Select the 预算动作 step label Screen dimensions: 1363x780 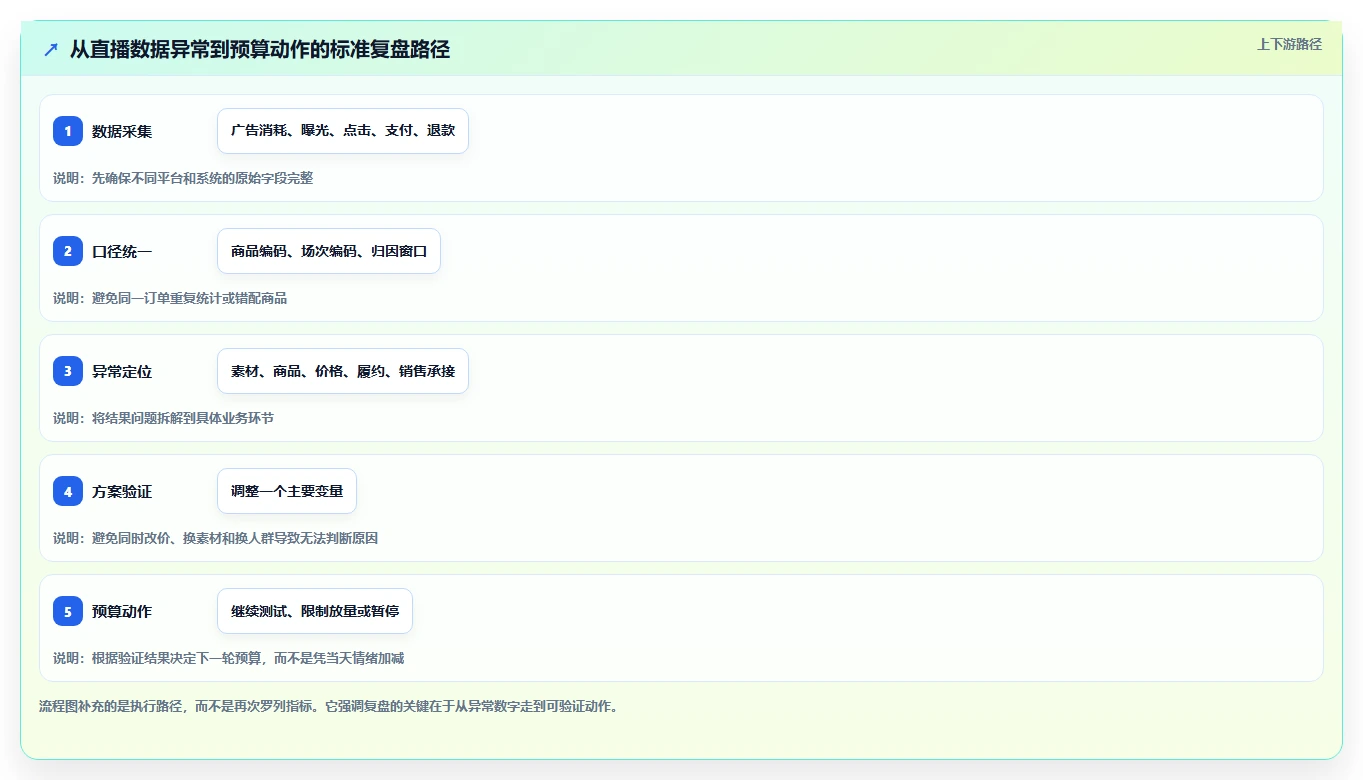pos(122,611)
